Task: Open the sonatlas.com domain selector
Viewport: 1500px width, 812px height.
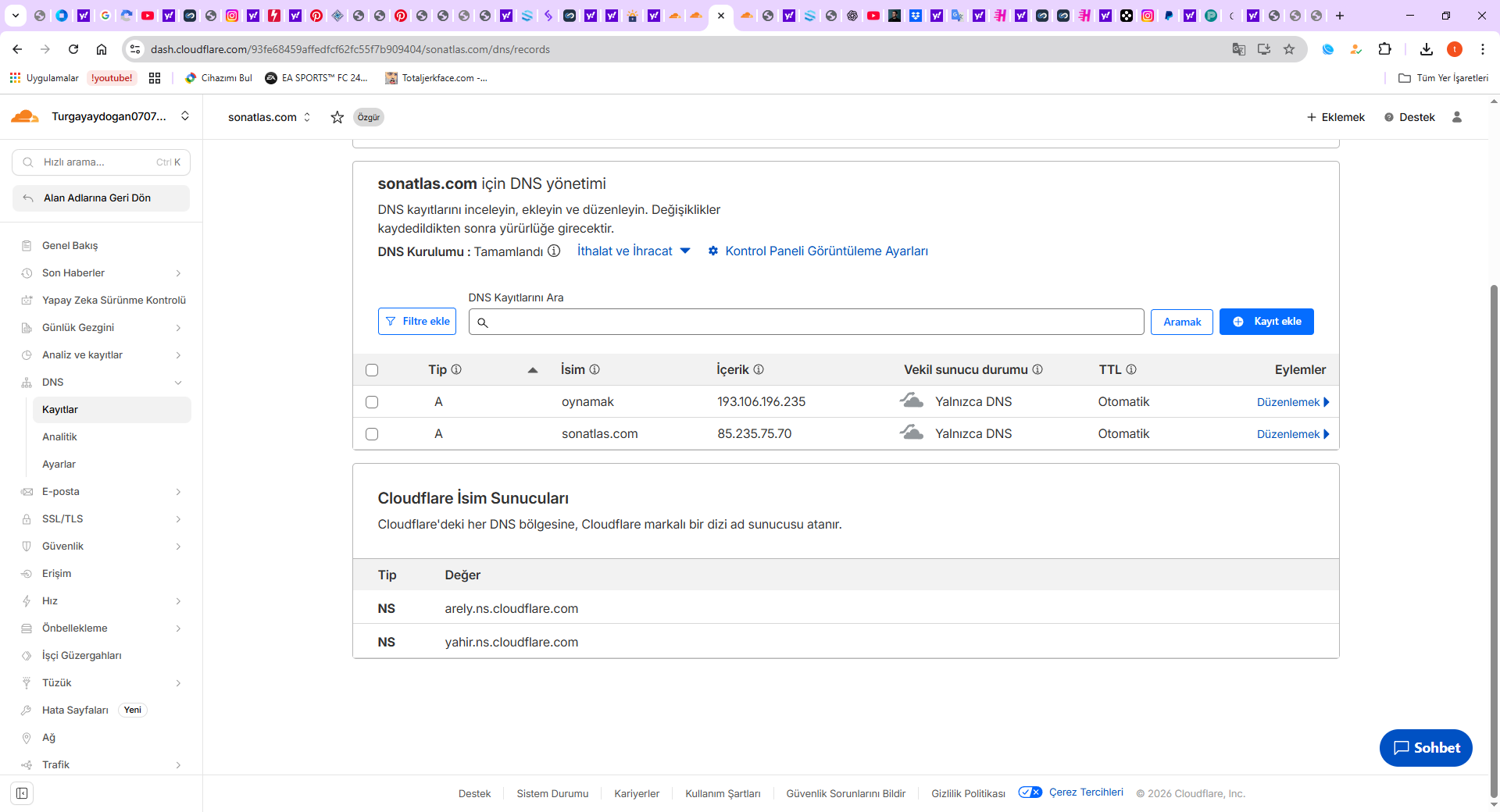Action: click(270, 117)
